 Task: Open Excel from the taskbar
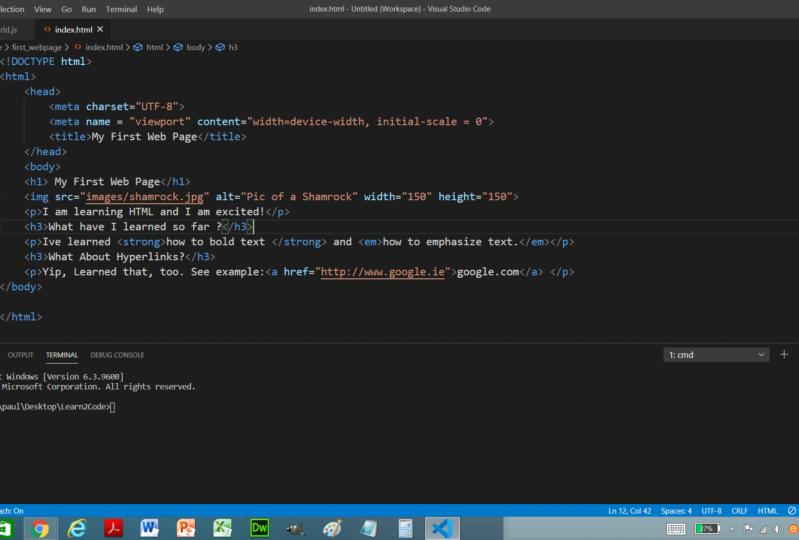pyautogui.click(x=223, y=528)
